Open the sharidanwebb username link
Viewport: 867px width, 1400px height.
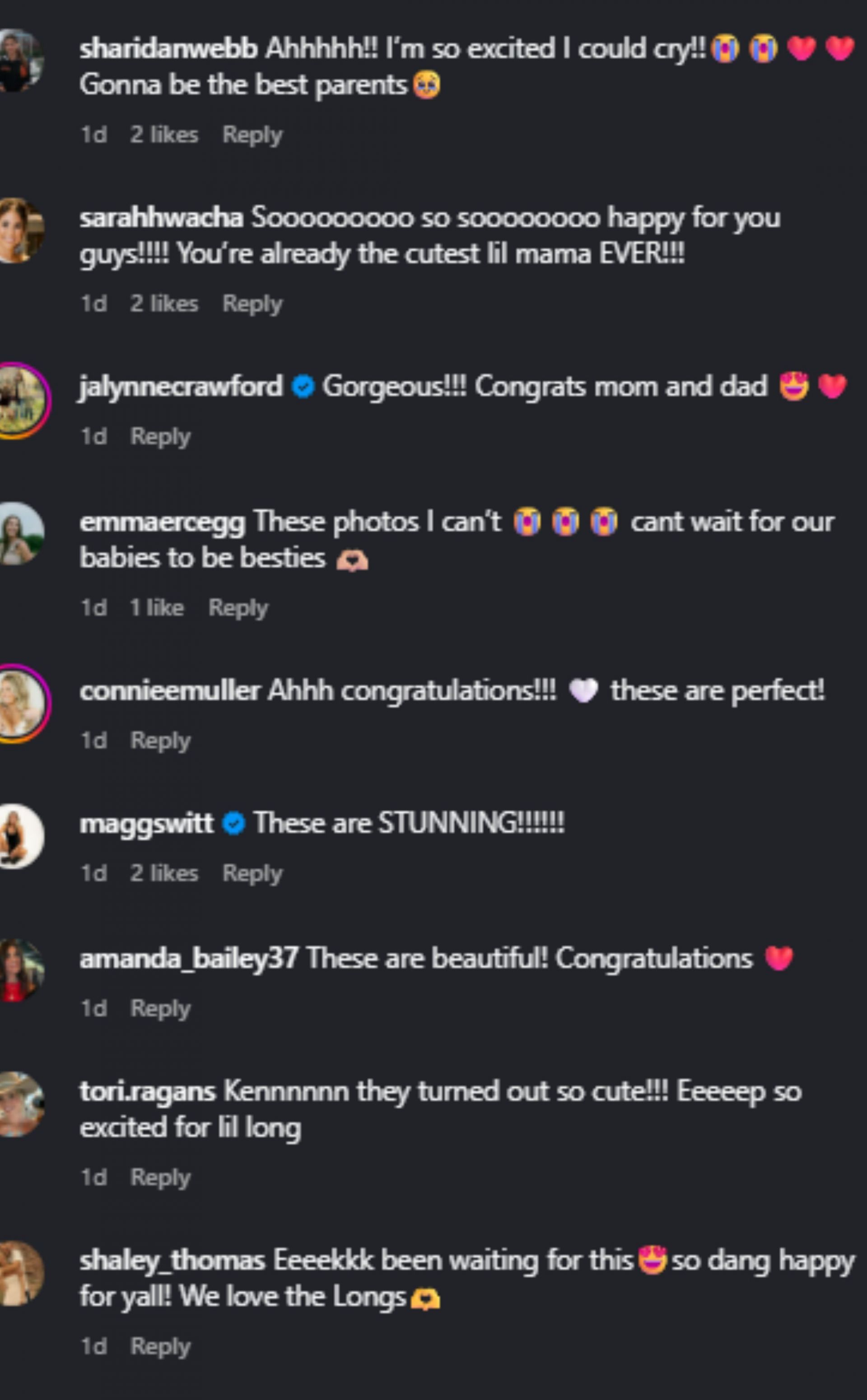(168, 49)
